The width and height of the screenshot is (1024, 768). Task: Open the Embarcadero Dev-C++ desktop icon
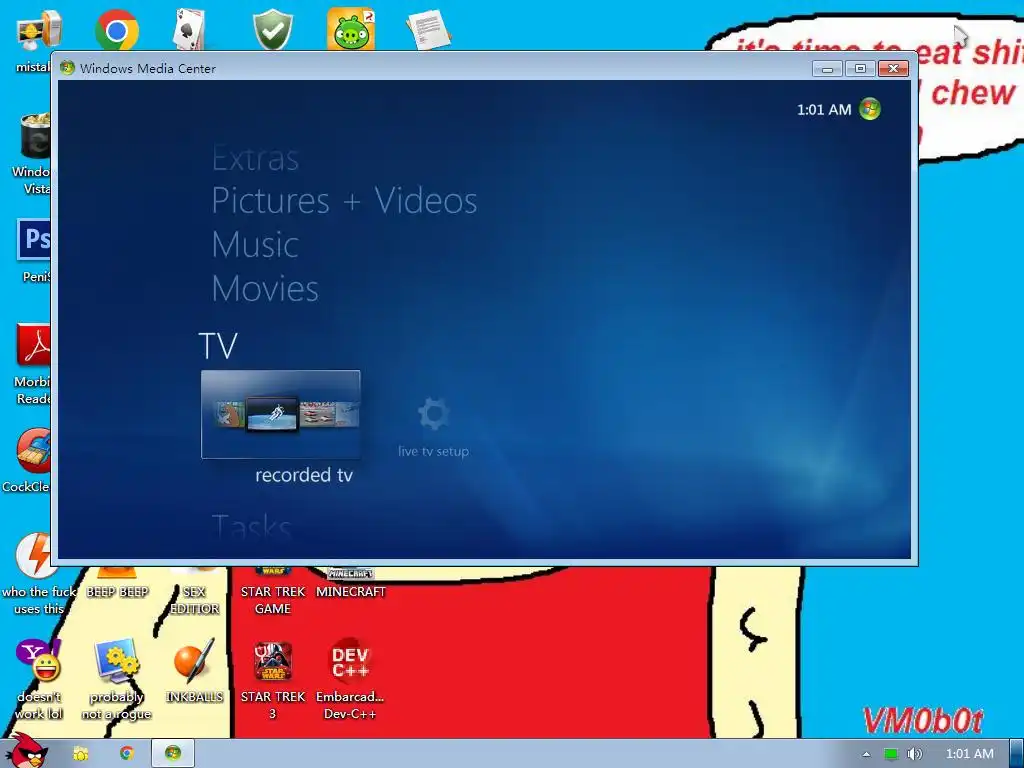350,661
